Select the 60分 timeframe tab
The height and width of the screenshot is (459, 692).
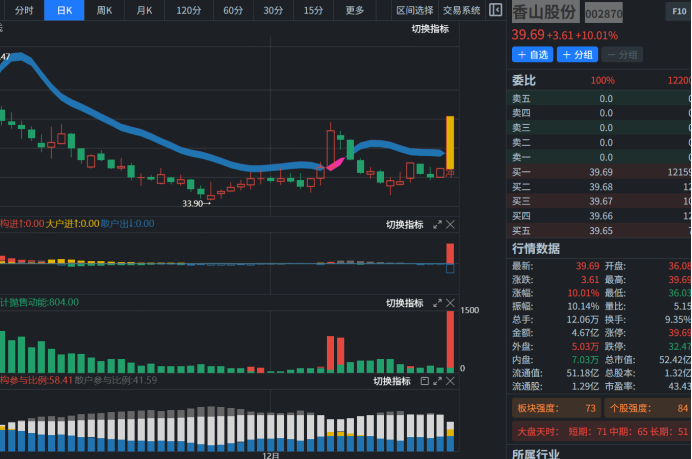tap(233, 10)
